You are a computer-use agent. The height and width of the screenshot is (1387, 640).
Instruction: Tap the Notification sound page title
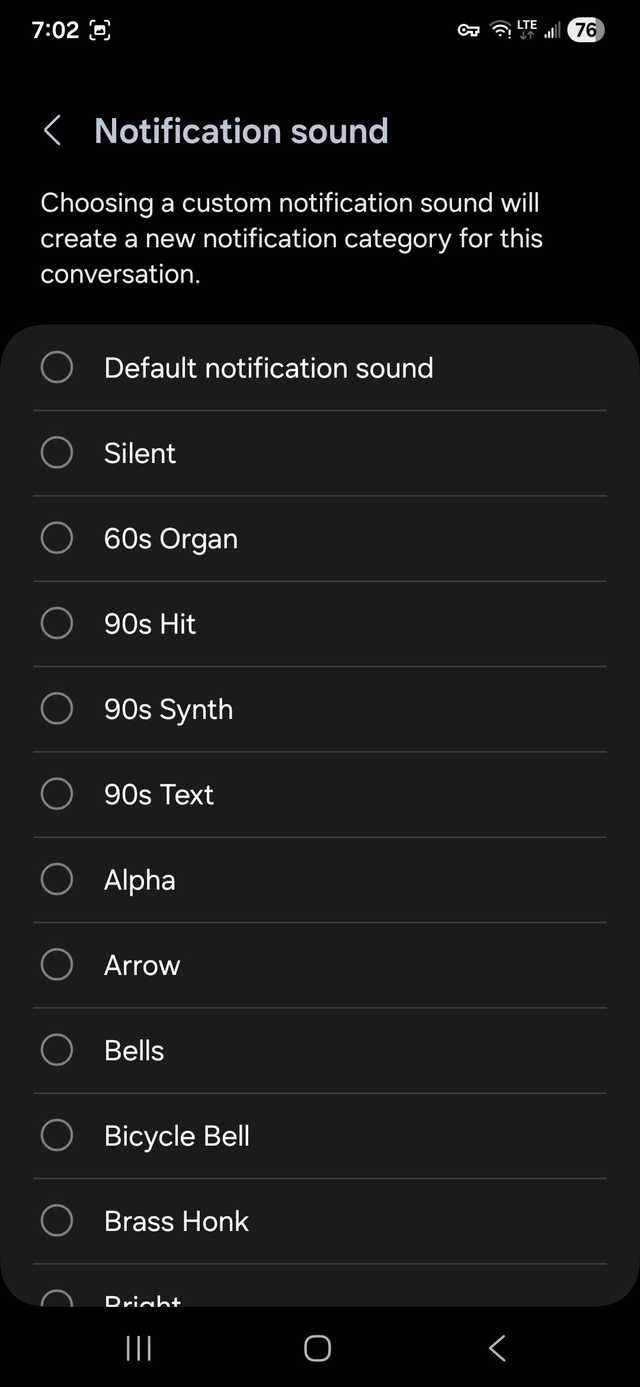pos(241,131)
